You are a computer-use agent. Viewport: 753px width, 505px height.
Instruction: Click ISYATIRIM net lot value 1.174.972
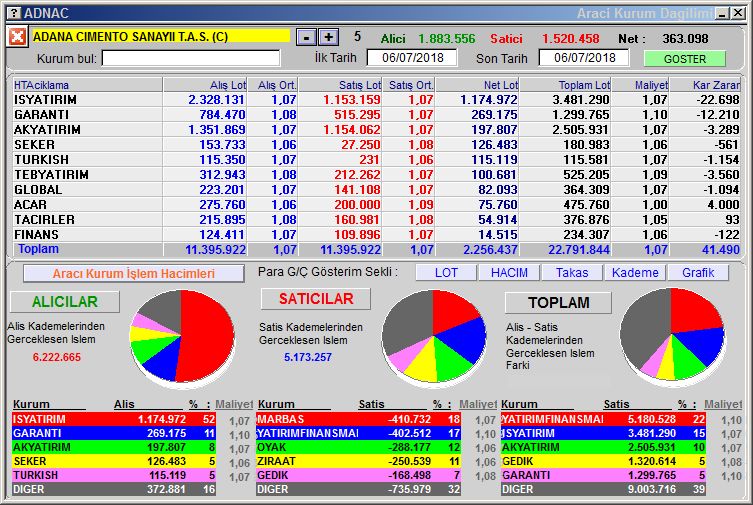488,100
